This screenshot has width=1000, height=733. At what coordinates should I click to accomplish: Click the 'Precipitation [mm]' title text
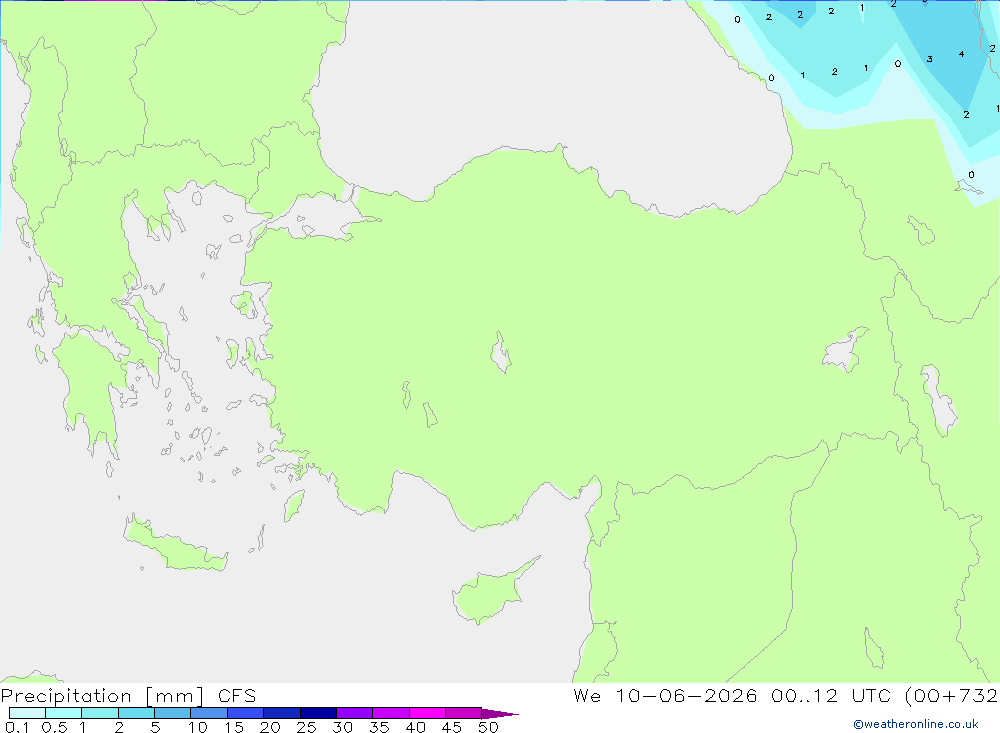point(102,696)
